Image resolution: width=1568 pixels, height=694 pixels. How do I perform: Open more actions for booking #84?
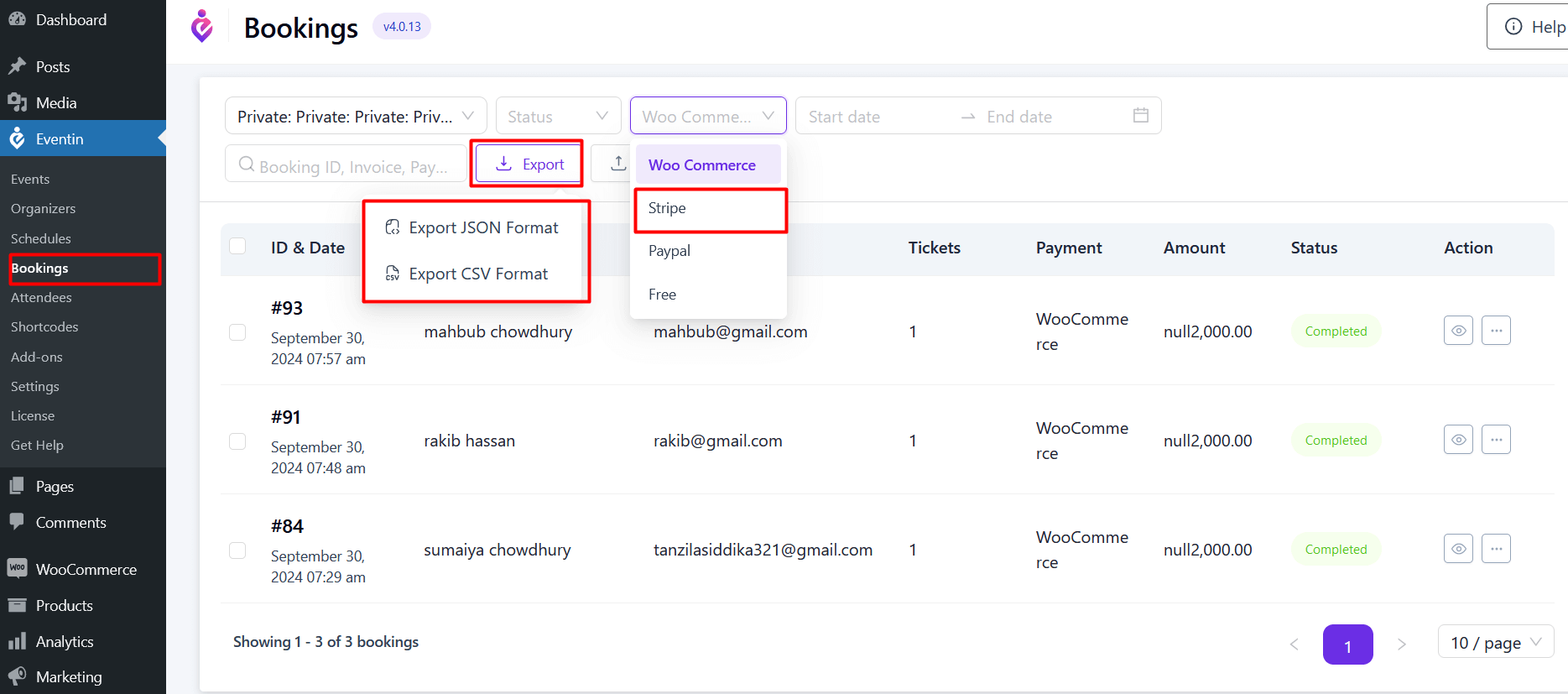1496,549
